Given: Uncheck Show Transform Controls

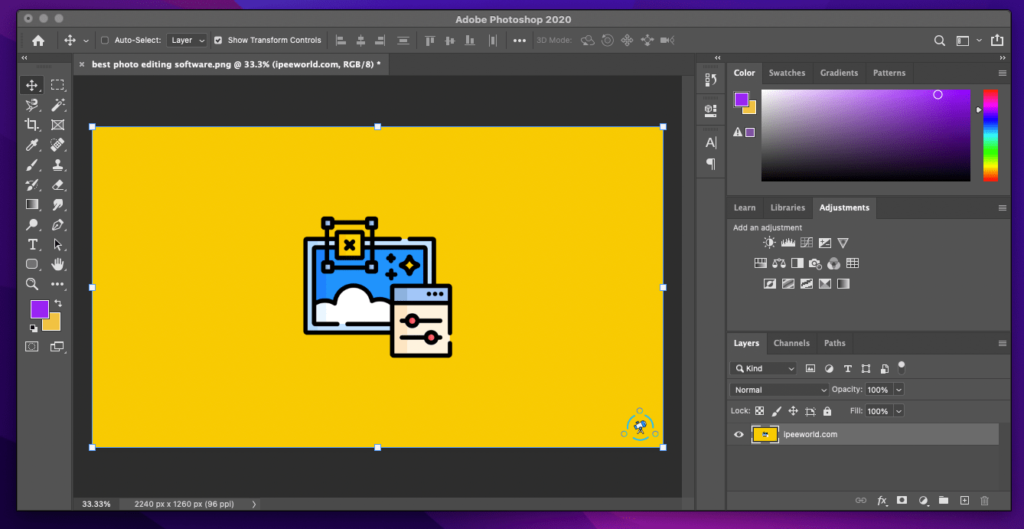Looking at the screenshot, I should (x=218, y=40).
